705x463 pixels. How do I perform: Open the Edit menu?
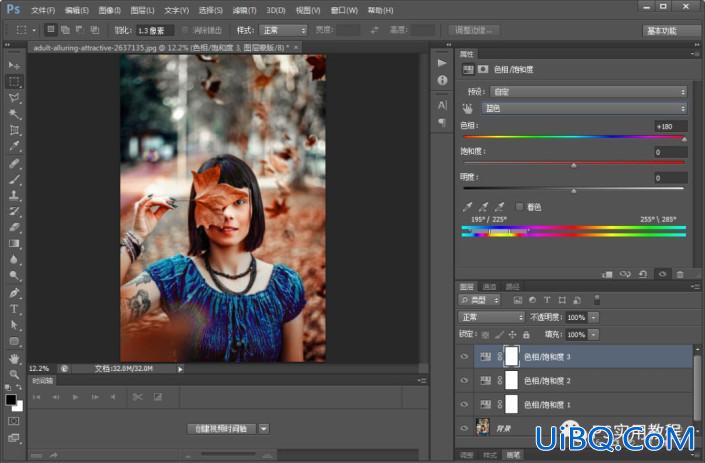pyautogui.click(x=77, y=10)
